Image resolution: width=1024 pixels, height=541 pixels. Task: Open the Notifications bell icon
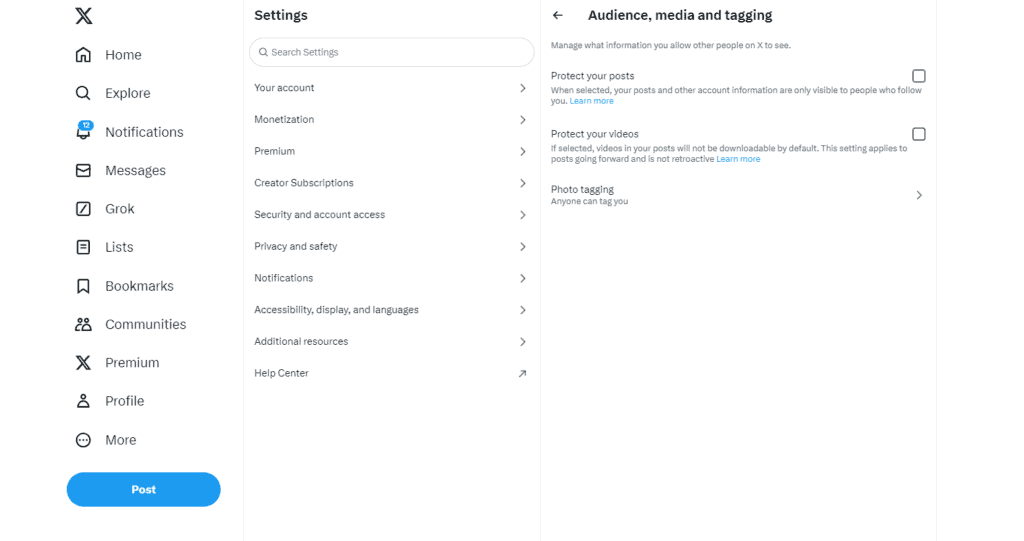click(84, 132)
